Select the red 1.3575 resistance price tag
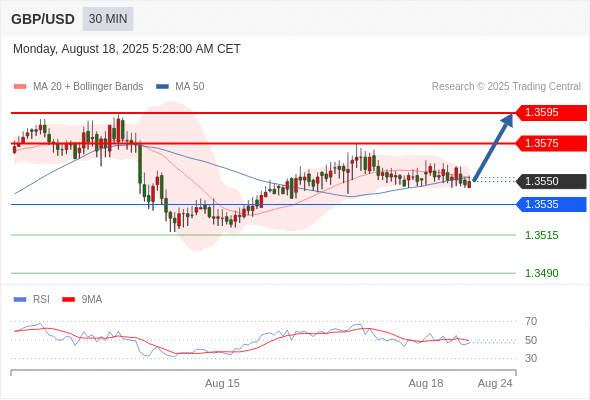Viewport: 590px width, 400px height. (x=551, y=143)
